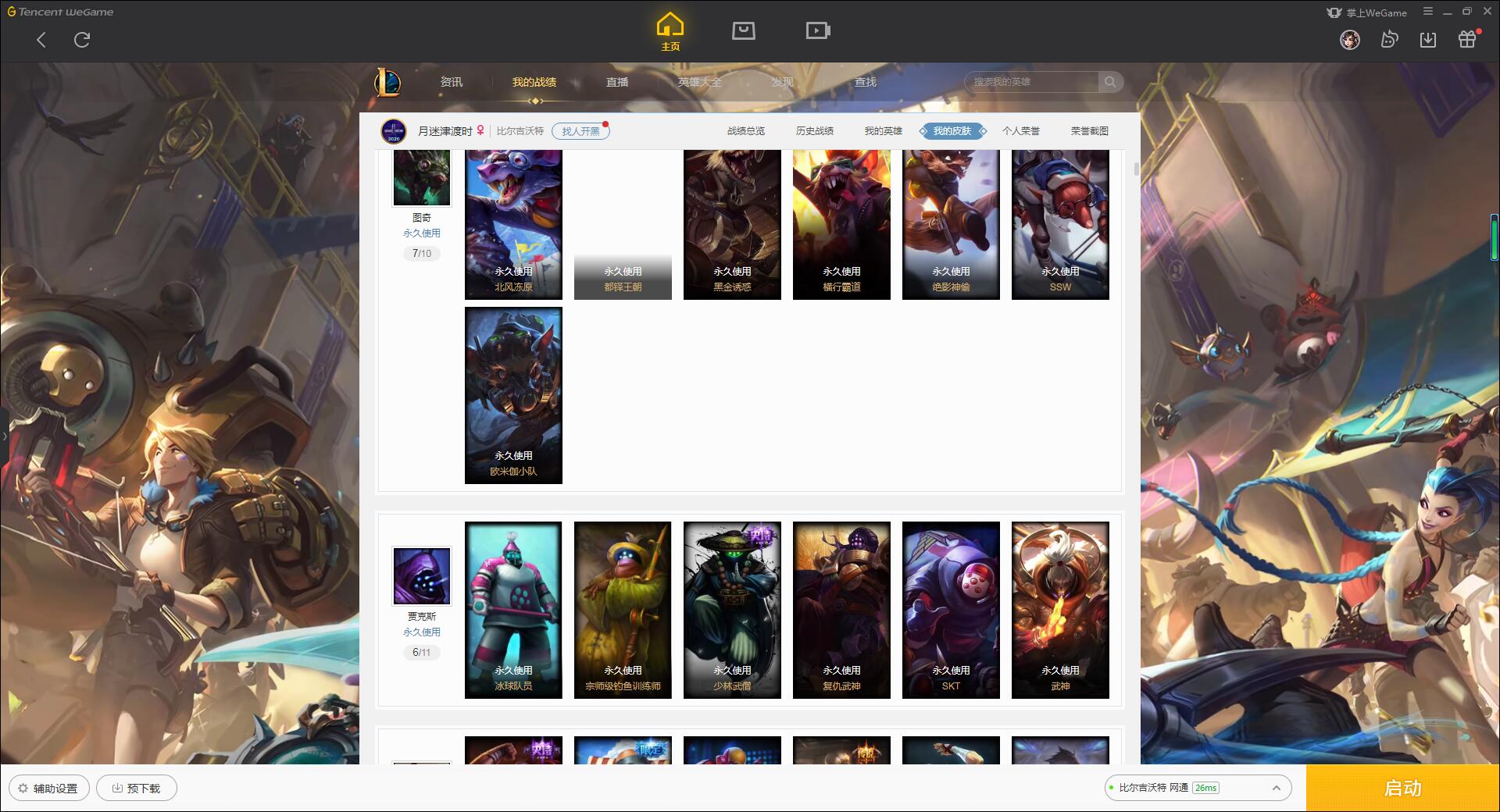Open the 主页 home icon
Screen dimensions: 1500x812
[x=670, y=32]
